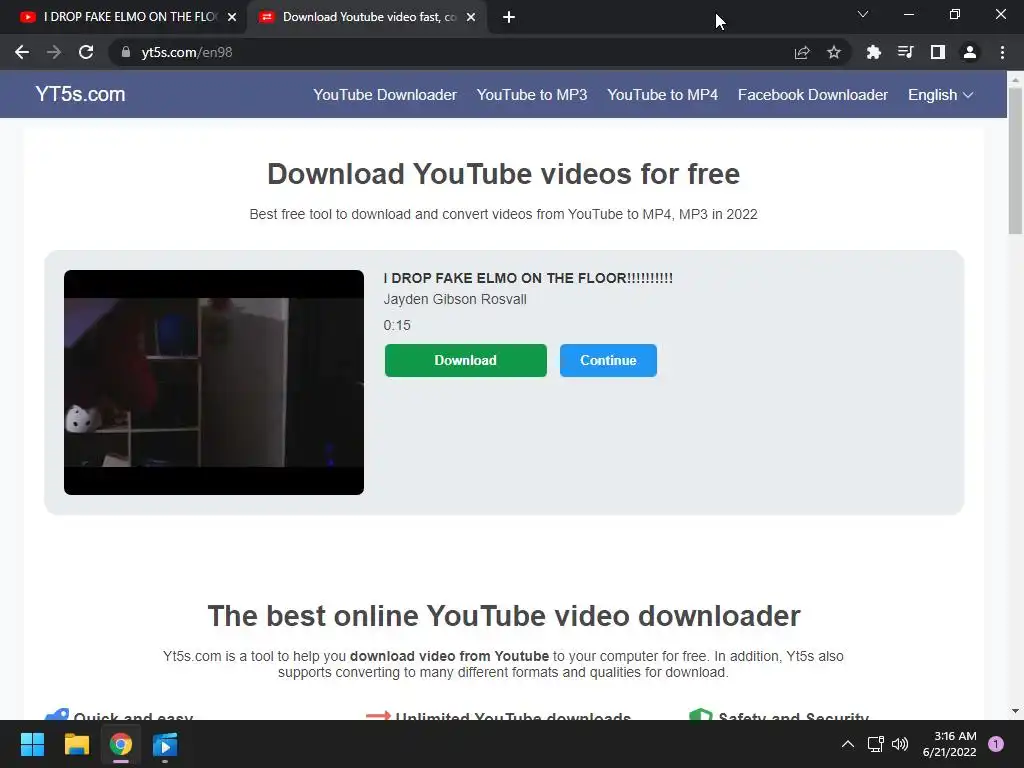The image size is (1024, 768).
Task: Open the Chrome extensions puzzle icon
Action: click(873, 52)
